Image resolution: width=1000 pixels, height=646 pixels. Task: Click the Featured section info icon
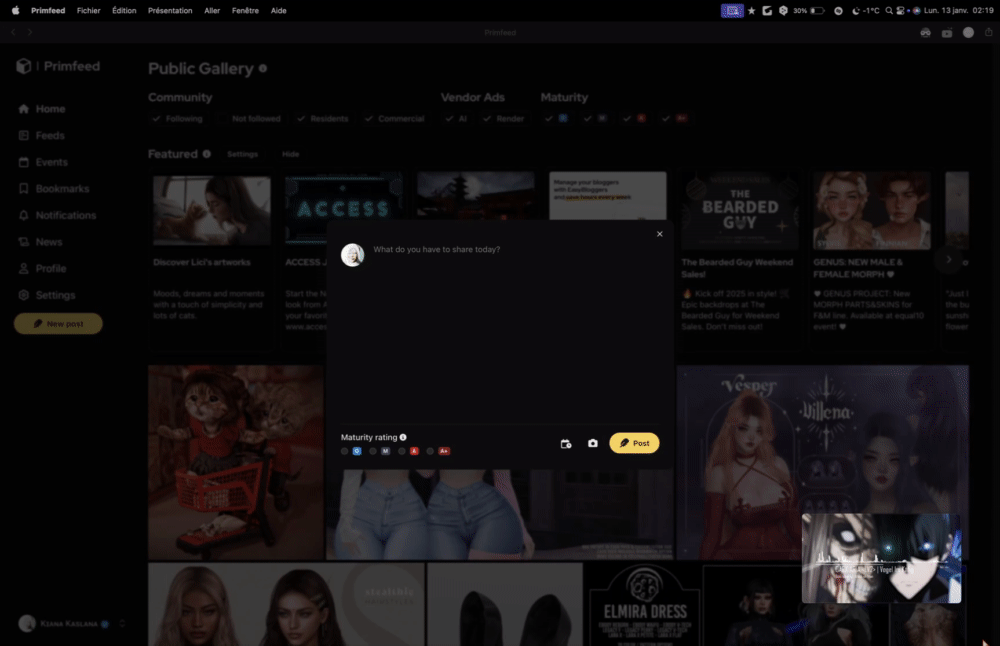(207, 154)
